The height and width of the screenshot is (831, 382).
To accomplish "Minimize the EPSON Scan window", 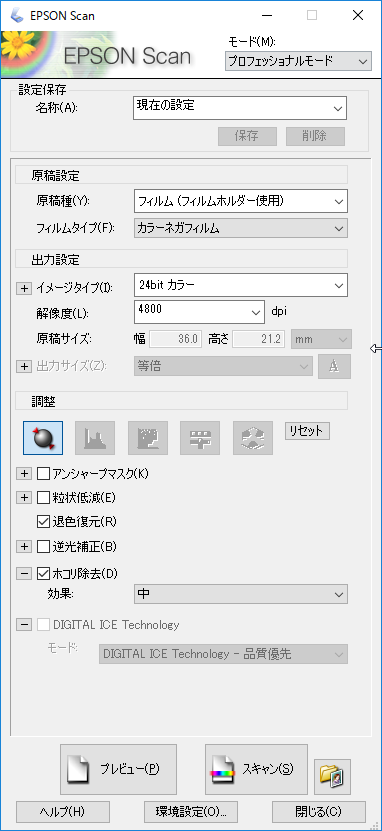I will tap(268, 15).
